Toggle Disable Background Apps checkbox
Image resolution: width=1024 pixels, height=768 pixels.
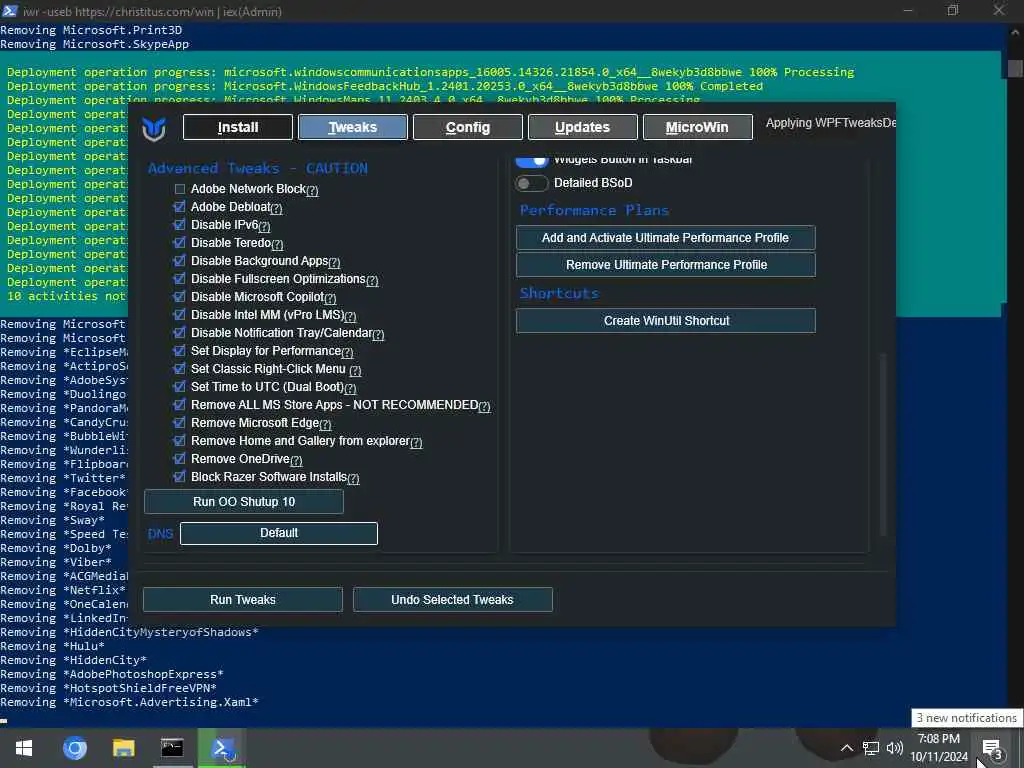(180, 261)
